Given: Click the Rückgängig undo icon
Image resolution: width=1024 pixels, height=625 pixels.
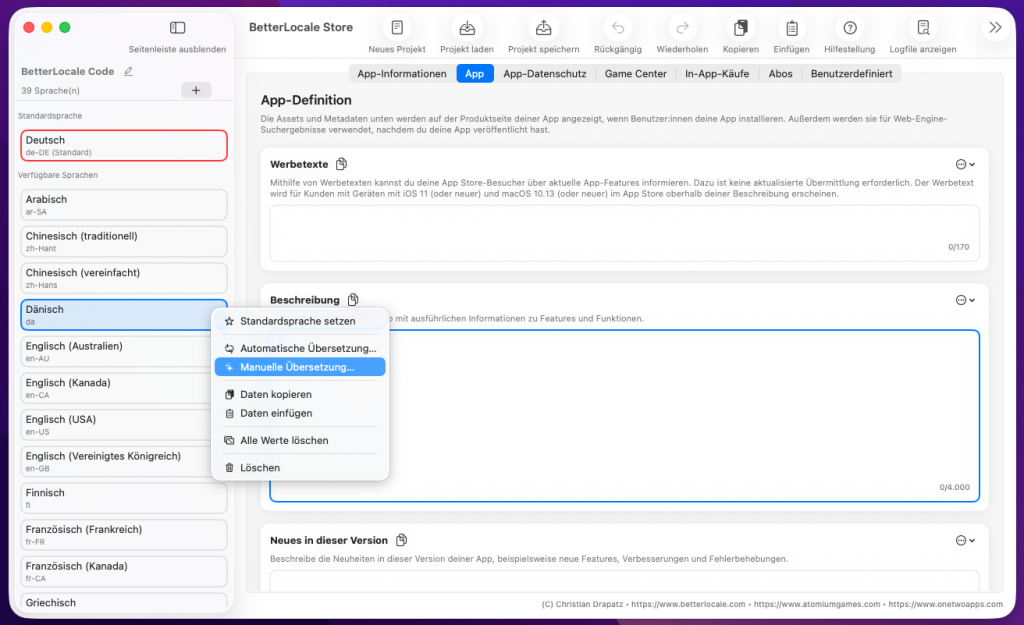Looking at the screenshot, I should click(x=618, y=28).
